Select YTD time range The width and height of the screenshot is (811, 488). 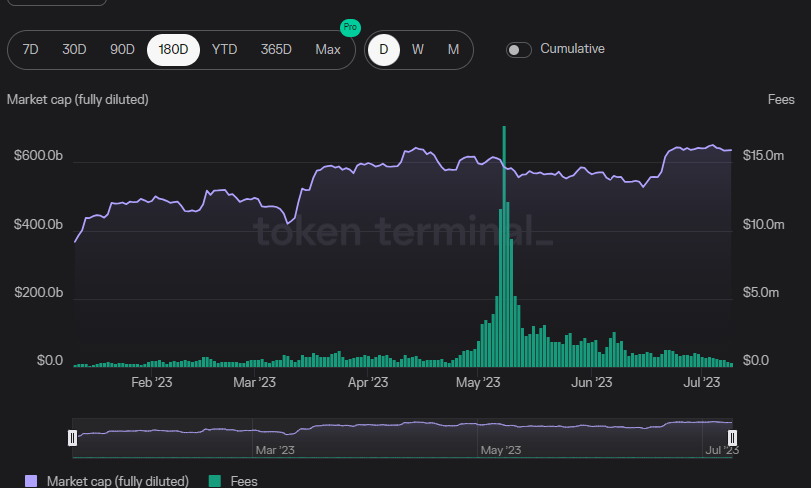click(x=226, y=49)
